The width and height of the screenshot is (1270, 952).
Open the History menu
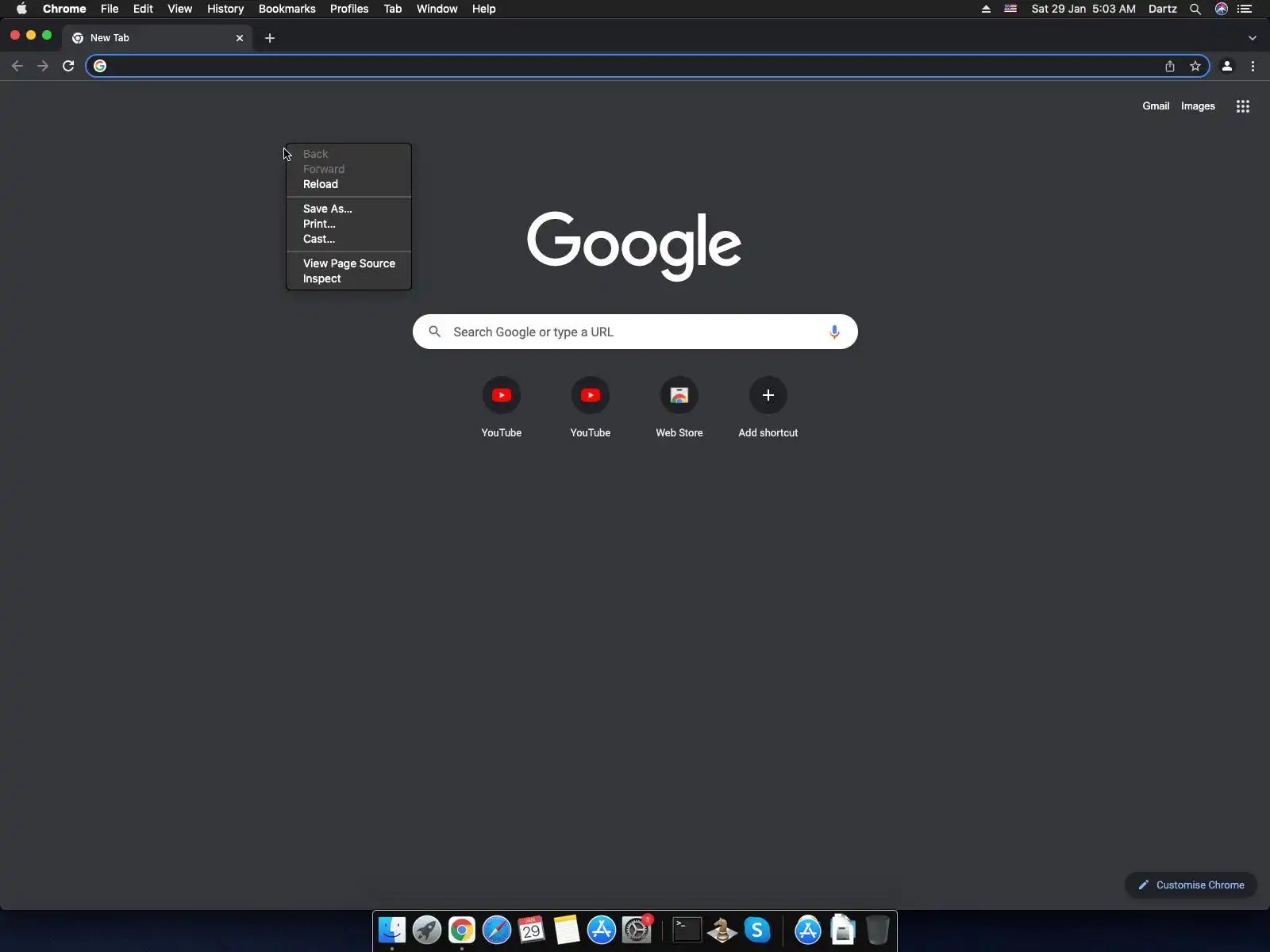click(225, 9)
